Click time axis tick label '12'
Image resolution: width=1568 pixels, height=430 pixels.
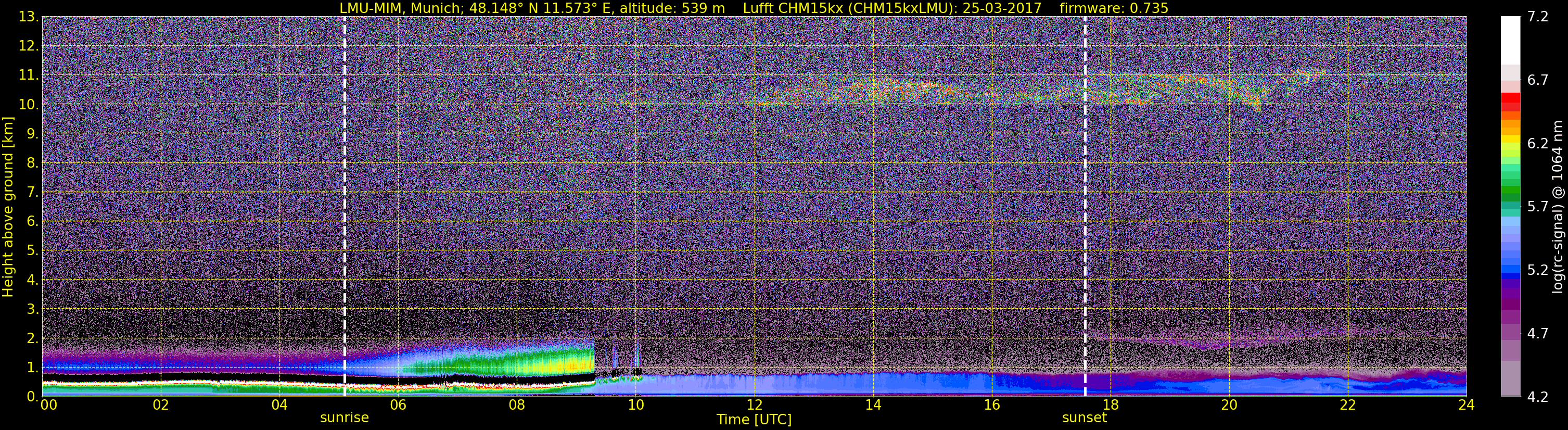coord(754,405)
